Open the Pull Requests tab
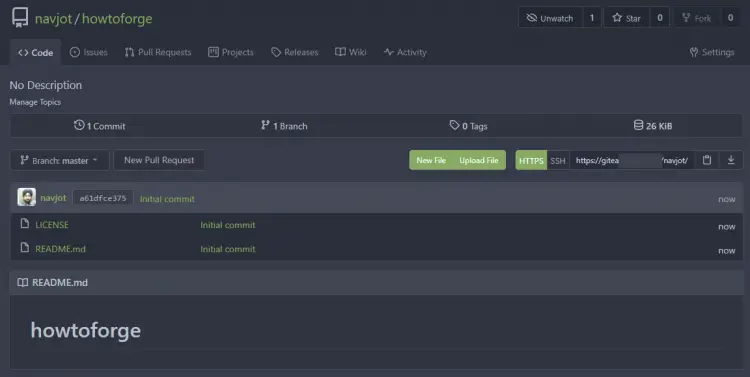The width and height of the screenshot is (750, 377). click(x=158, y=52)
